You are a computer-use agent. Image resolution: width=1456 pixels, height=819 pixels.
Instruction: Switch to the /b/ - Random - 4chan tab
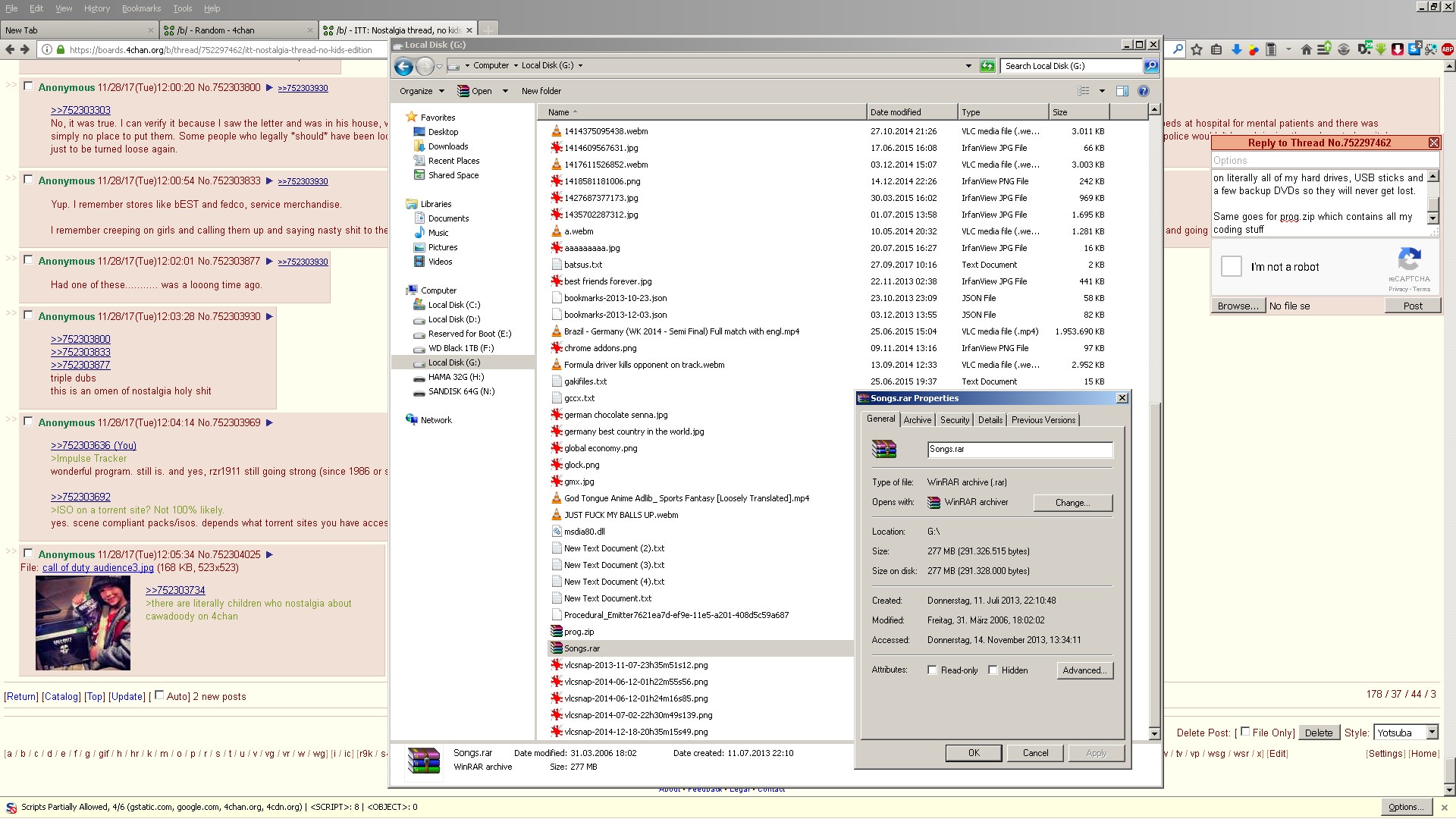click(x=238, y=30)
